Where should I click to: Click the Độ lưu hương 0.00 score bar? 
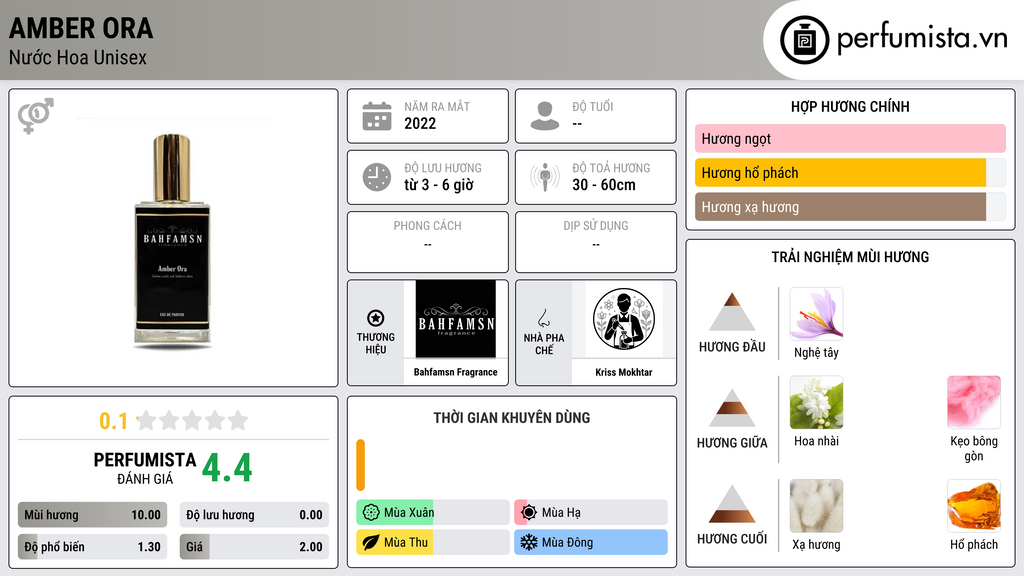click(x=254, y=515)
